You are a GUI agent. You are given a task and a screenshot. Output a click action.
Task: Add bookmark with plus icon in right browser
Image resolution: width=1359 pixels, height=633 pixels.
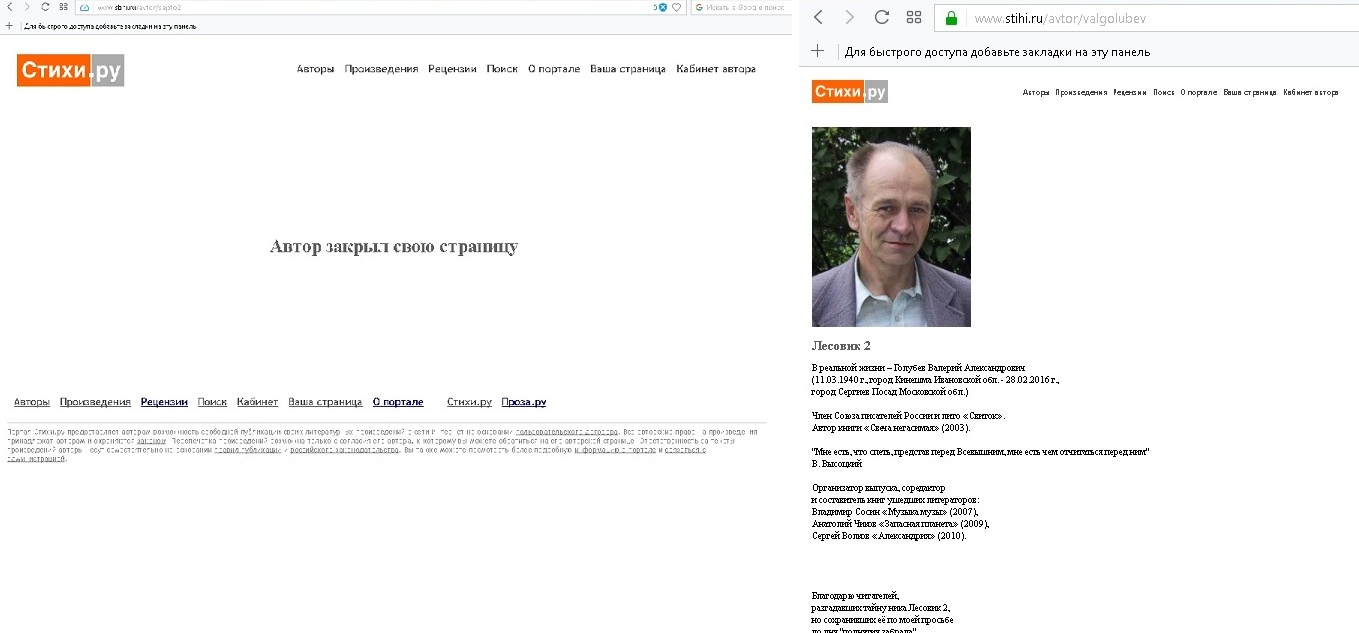[x=818, y=51]
